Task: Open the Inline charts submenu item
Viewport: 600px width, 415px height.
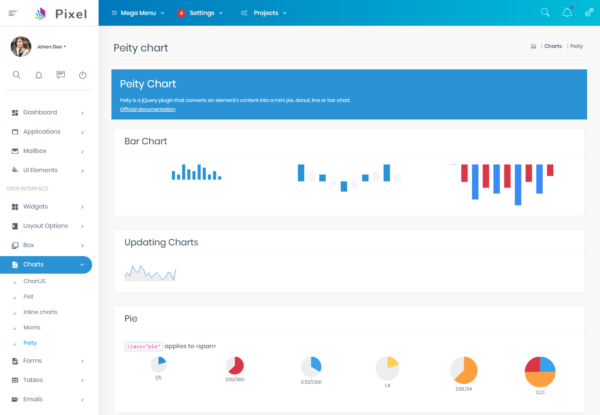Action: click(40, 312)
